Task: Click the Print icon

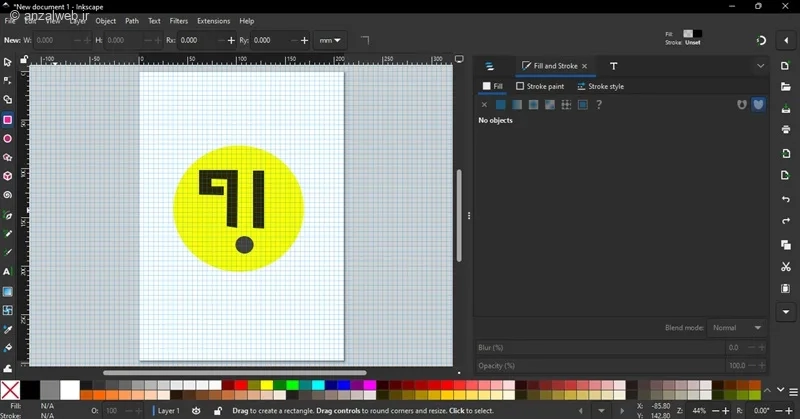Action: 786,130
